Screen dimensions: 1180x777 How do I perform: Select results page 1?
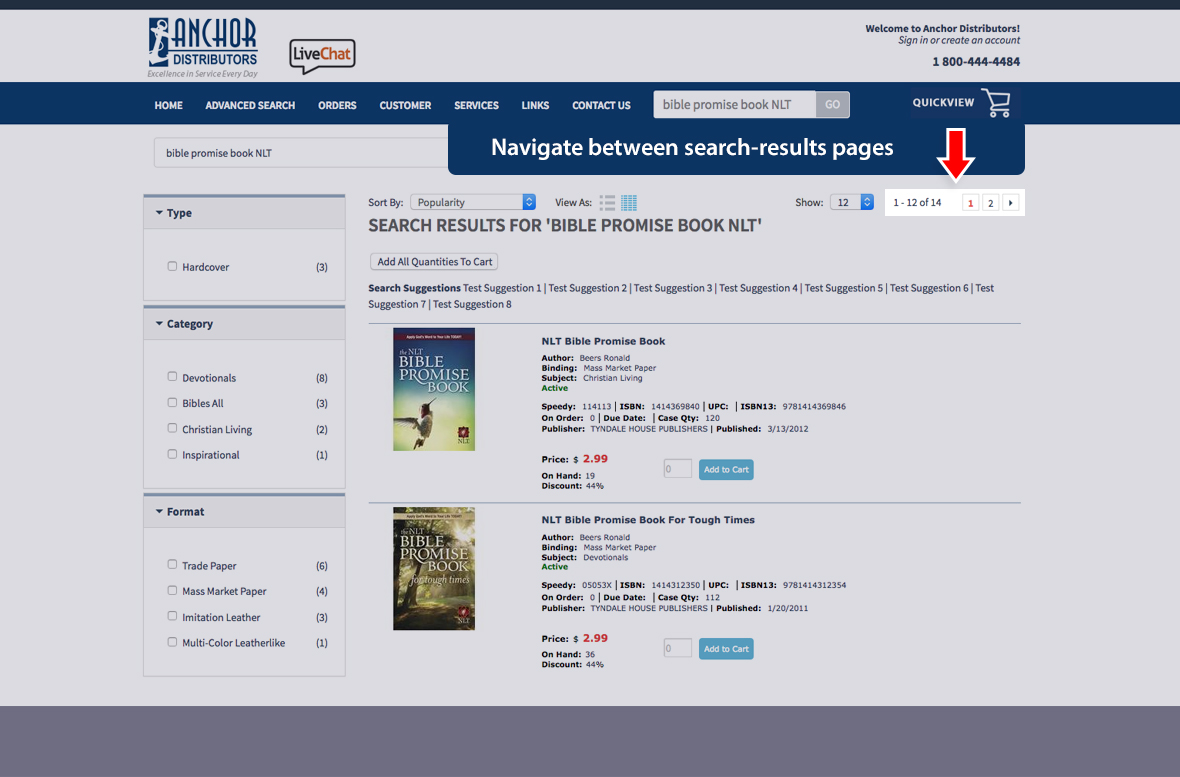click(x=971, y=203)
